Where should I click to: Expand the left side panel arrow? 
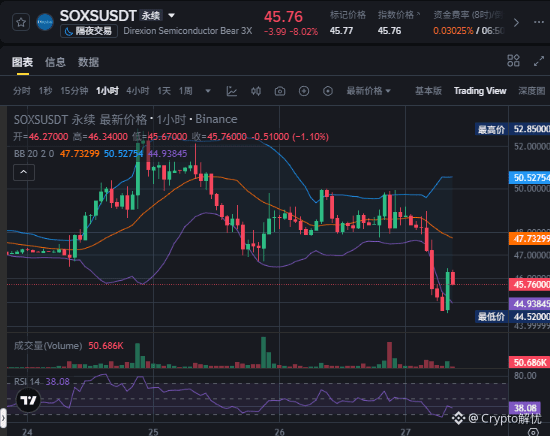[3, 418]
